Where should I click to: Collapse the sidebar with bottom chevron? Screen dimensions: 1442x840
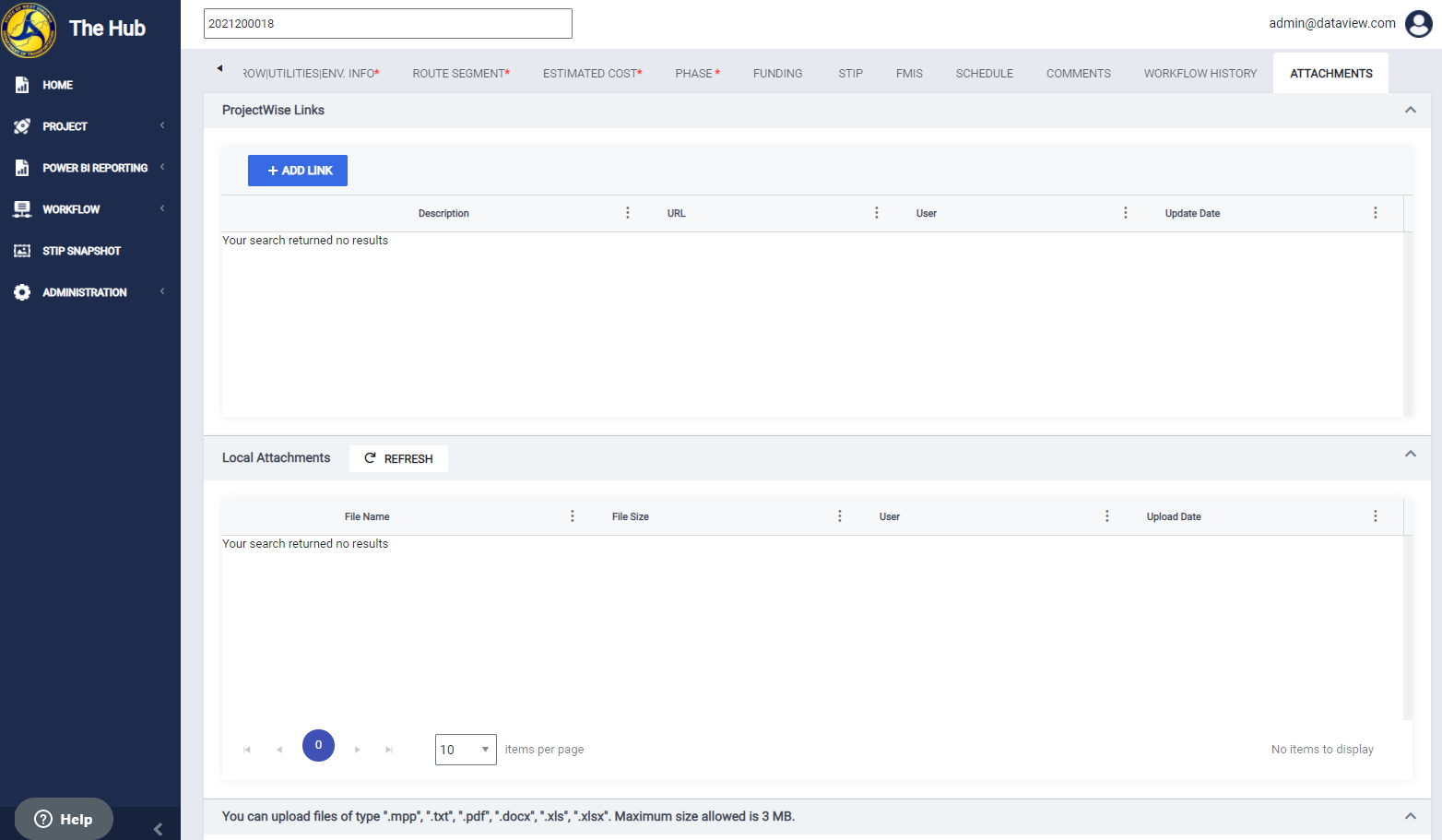click(158, 829)
